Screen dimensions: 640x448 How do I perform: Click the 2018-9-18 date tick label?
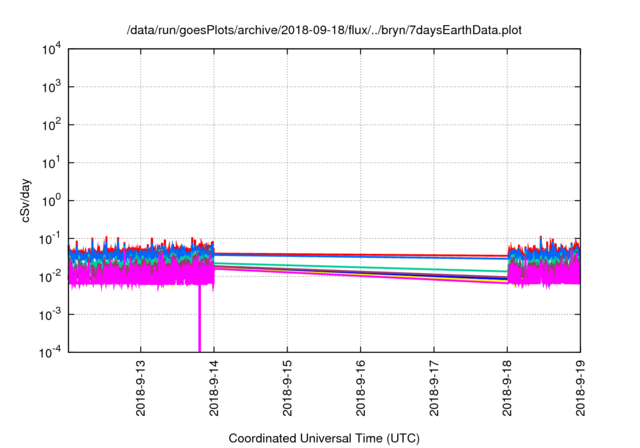[x=507, y=388]
